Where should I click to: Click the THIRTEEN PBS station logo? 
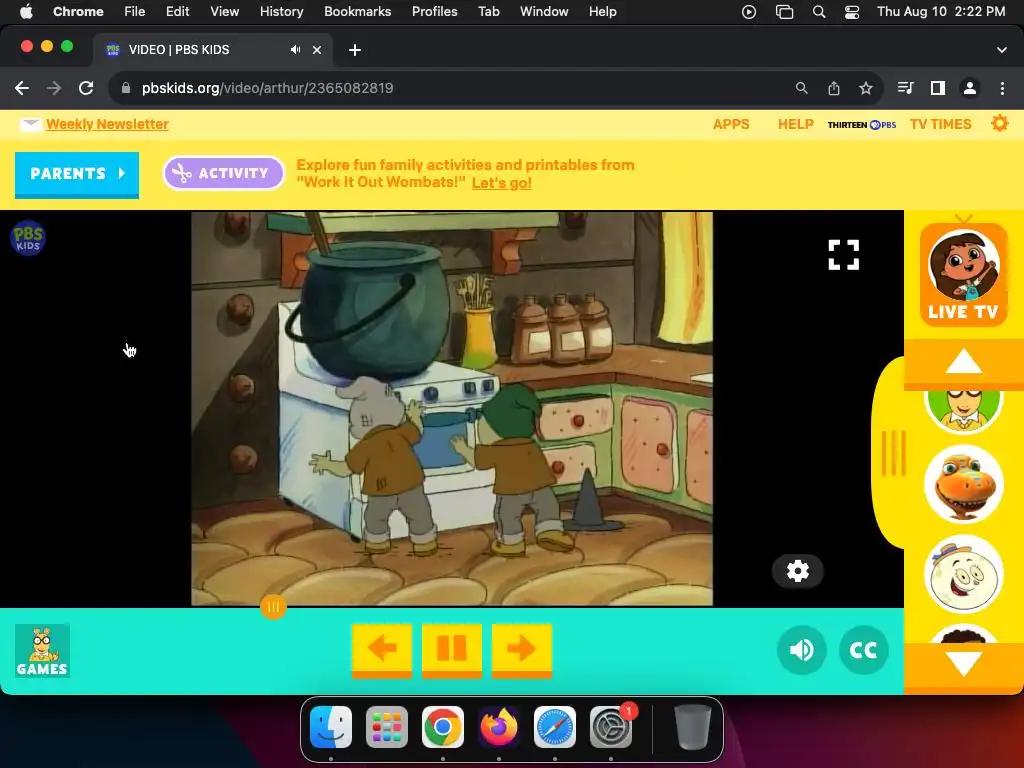point(861,125)
